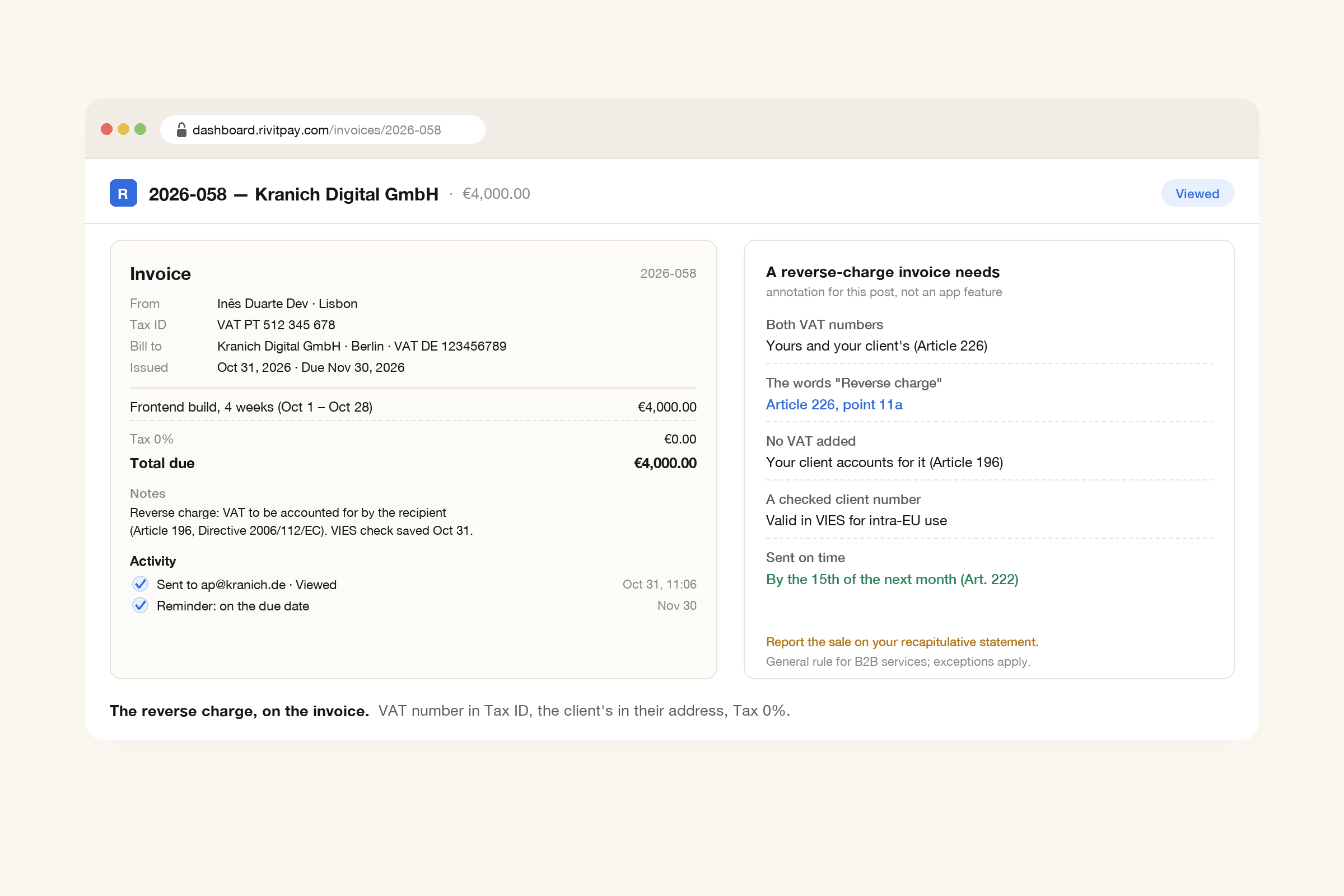Viewport: 1344px width, 896px height.
Task: Click the From field label
Action: coord(144,304)
